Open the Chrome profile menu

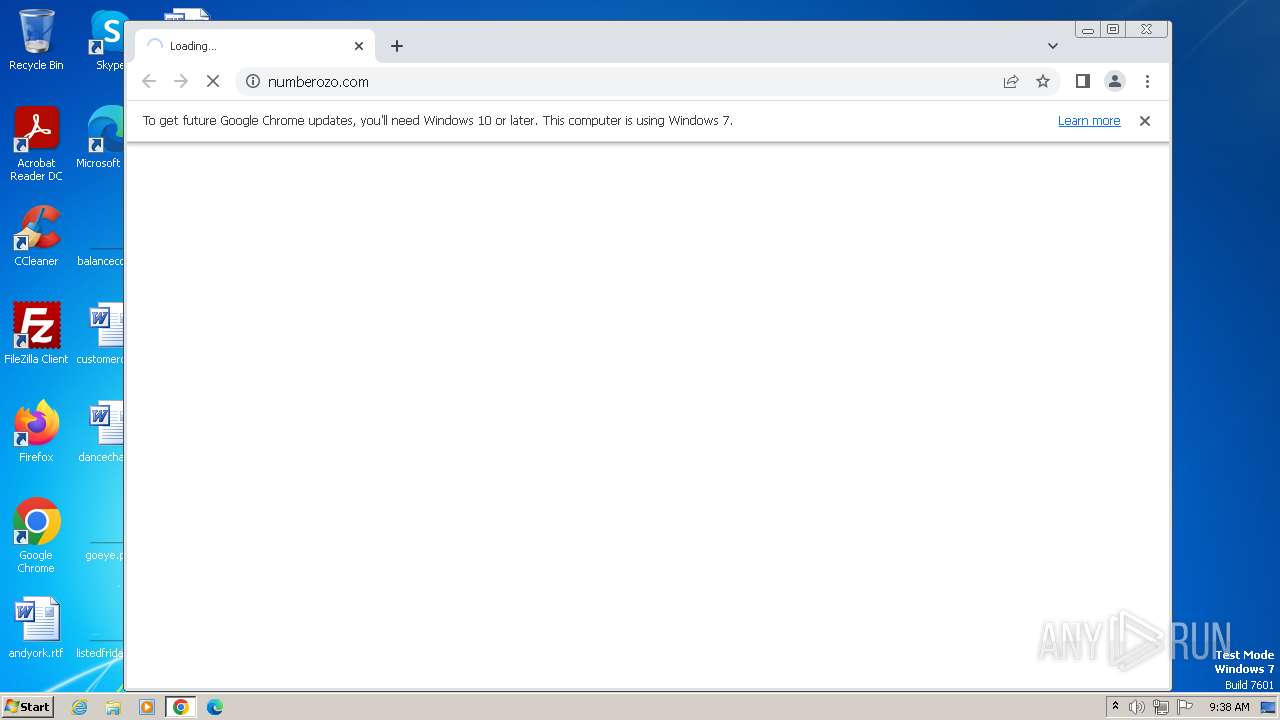click(x=1115, y=81)
